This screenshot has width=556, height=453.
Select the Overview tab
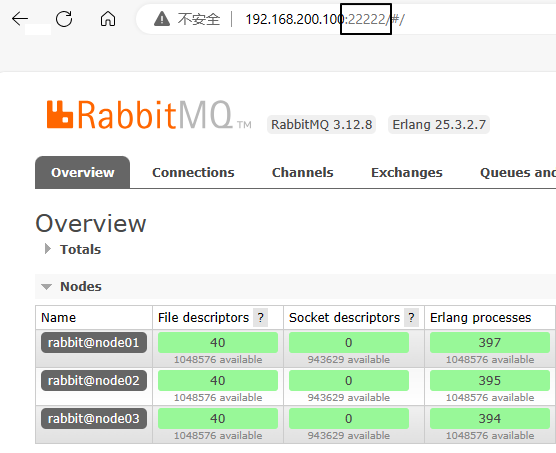pos(83,173)
